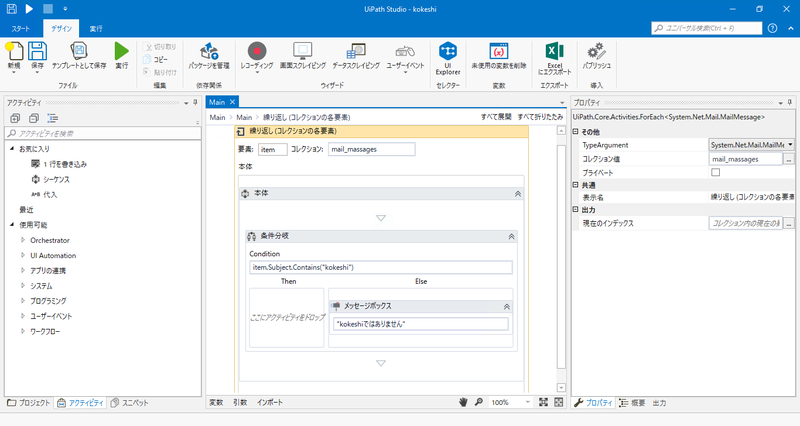Click the overview icon at designer bottom right
The height and width of the screenshot is (426, 800).
pos(559,402)
